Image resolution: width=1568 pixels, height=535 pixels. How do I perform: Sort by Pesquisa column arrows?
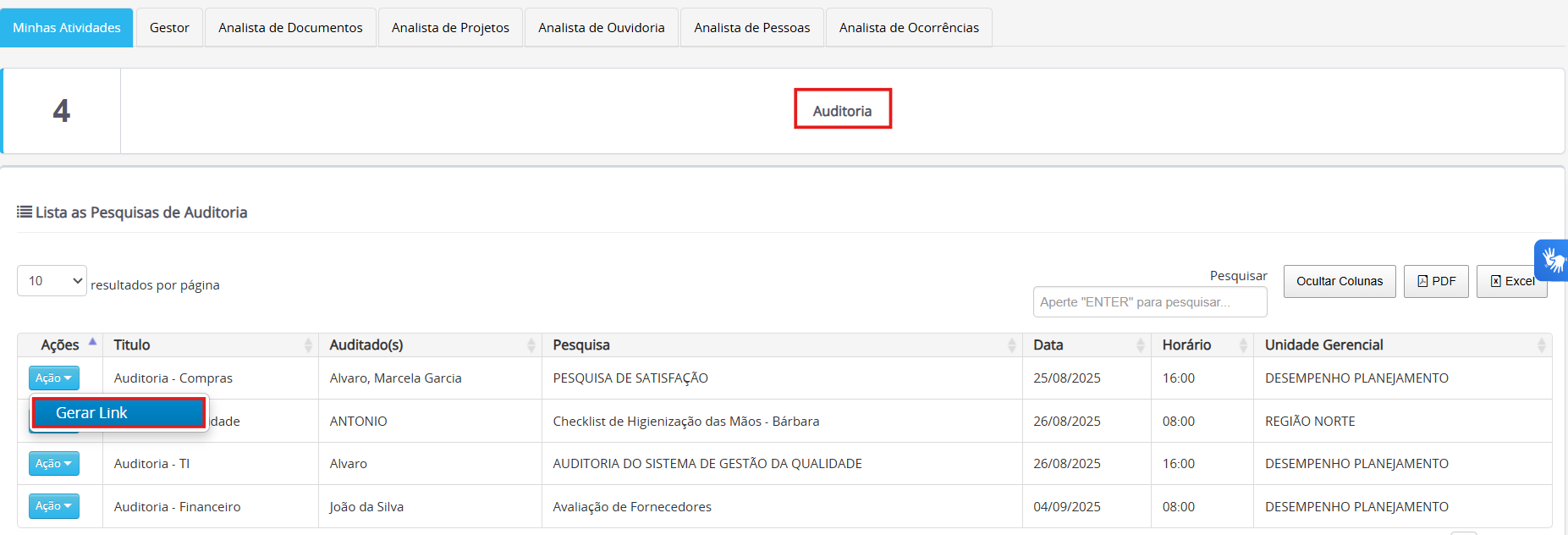tap(1011, 345)
